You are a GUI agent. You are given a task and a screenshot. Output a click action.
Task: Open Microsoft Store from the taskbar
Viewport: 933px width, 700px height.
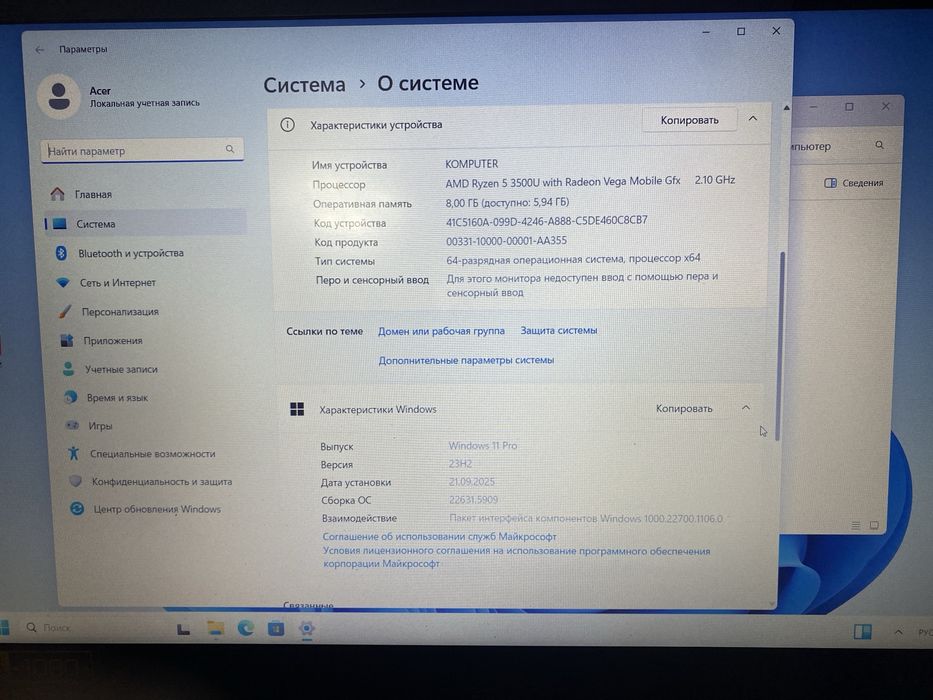click(x=276, y=628)
